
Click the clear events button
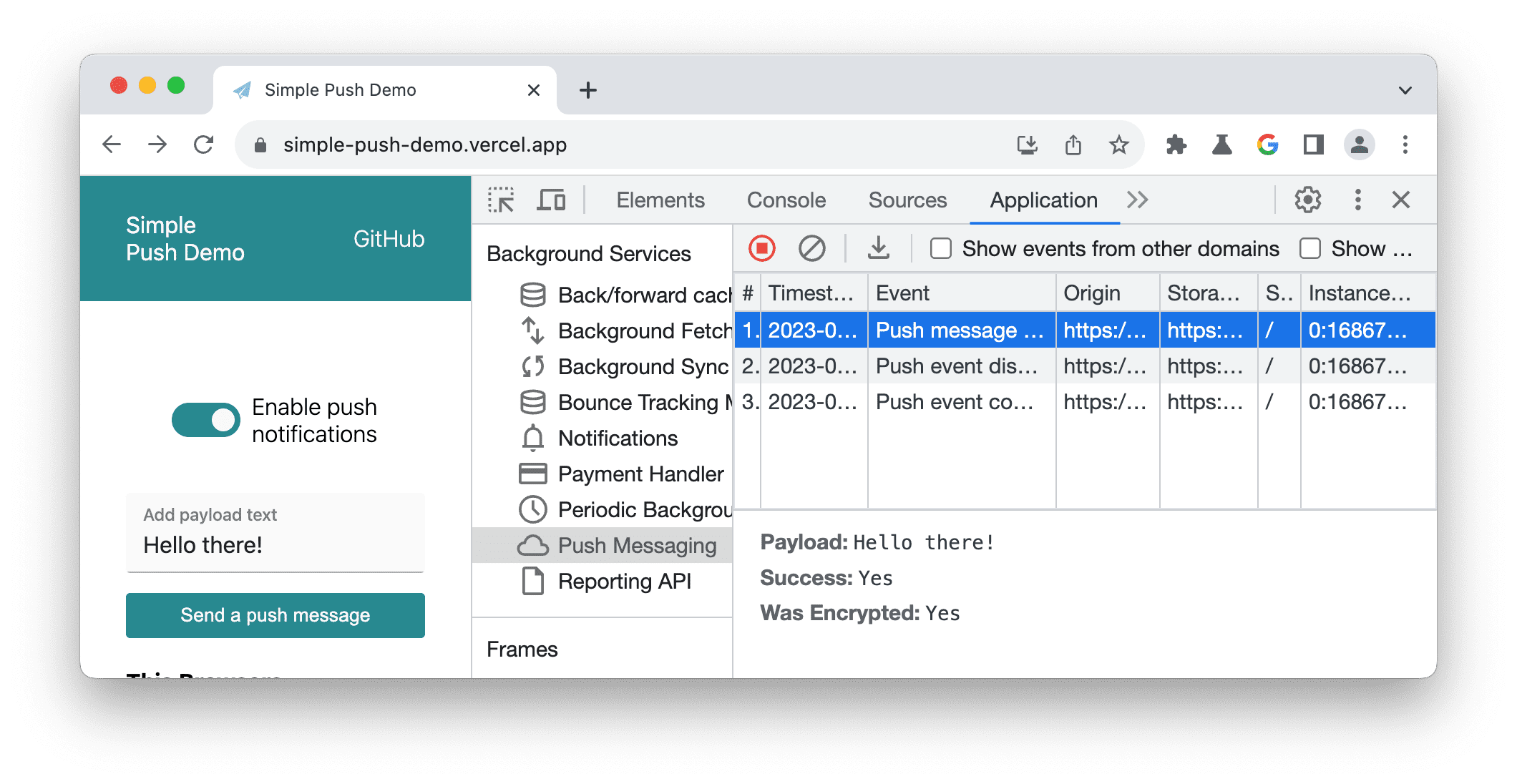click(811, 249)
